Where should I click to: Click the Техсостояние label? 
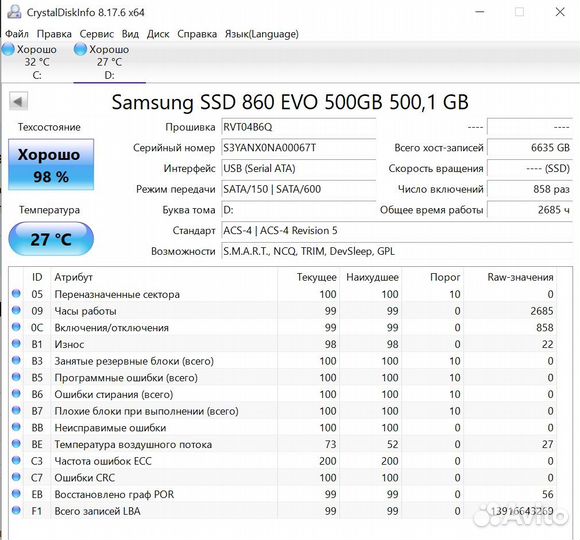49,127
